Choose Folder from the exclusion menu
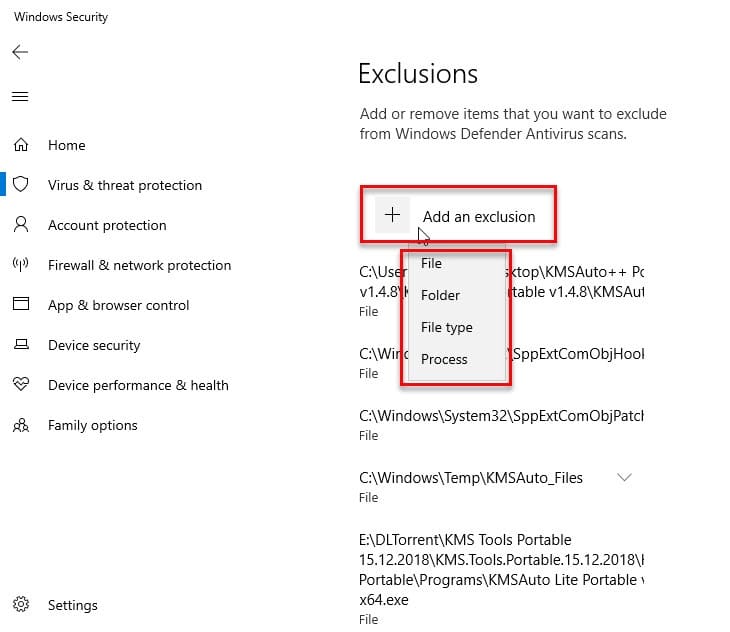Image resolution: width=730 pixels, height=632 pixels. click(x=440, y=295)
